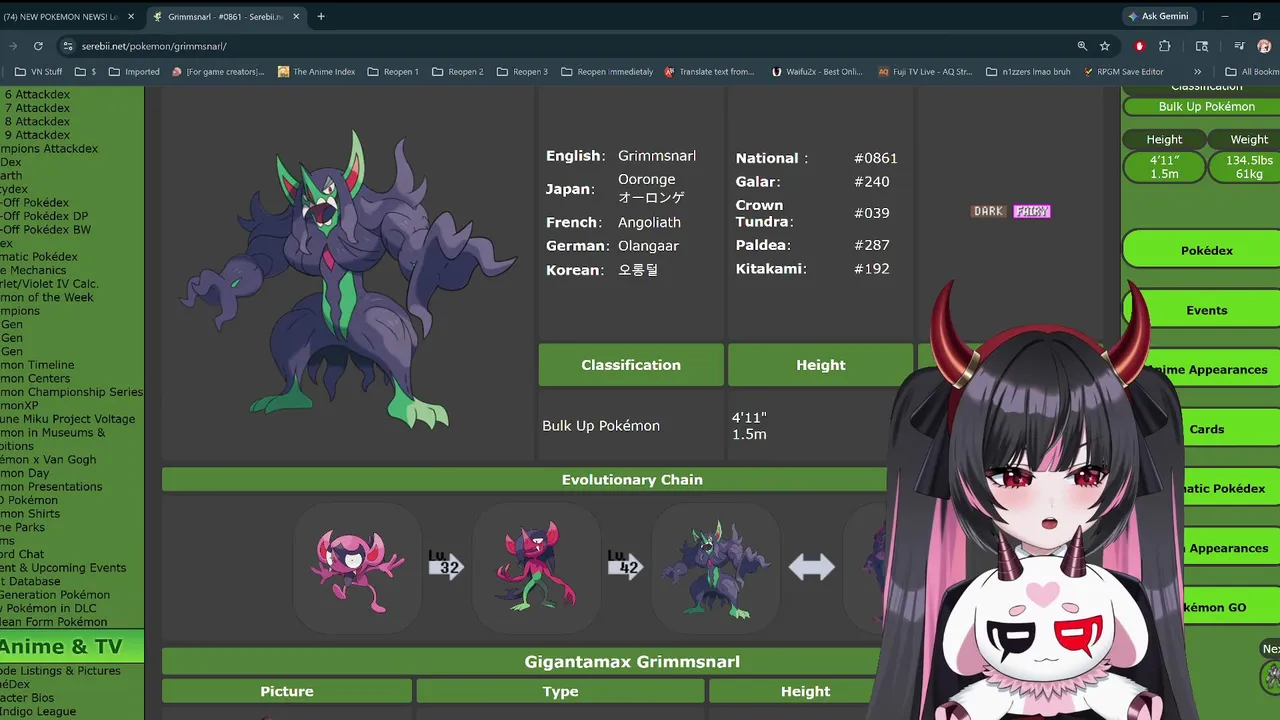The width and height of the screenshot is (1280, 720).
Task: Click the Grimmsnarl artwork image
Action: [349, 280]
